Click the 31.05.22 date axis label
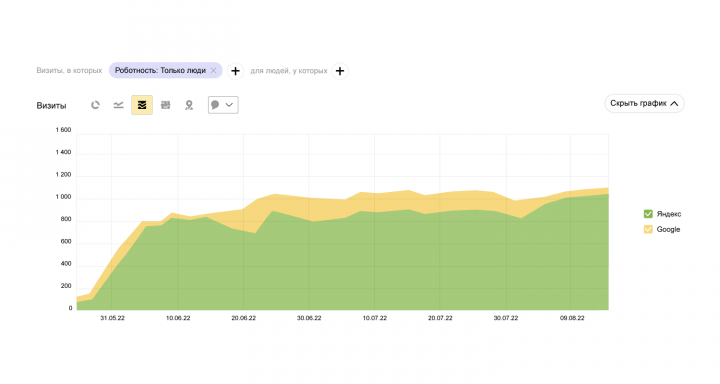Viewport: 720px width, 384px height. [112, 318]
